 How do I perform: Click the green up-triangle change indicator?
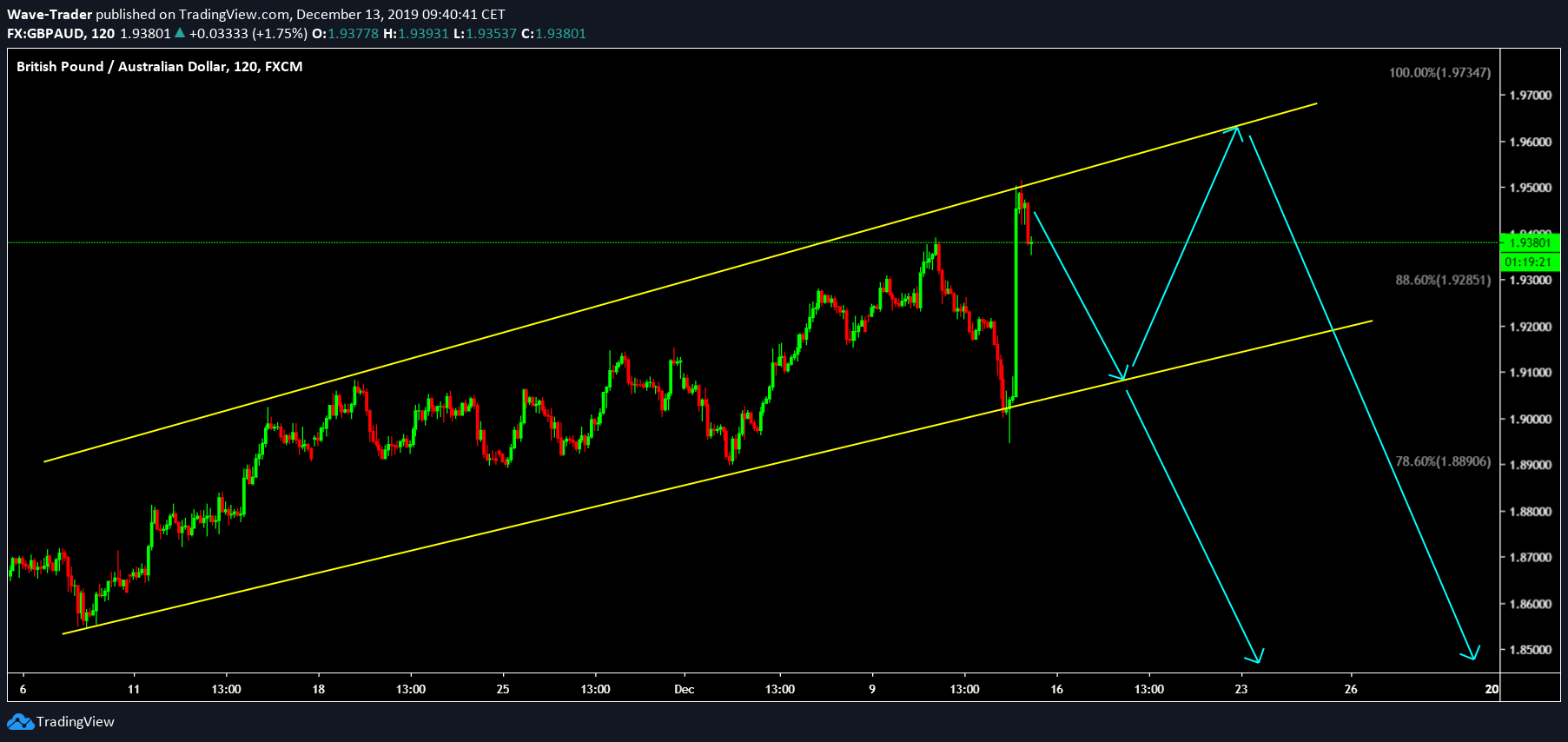pyautogui.click(x=180, y=33)
